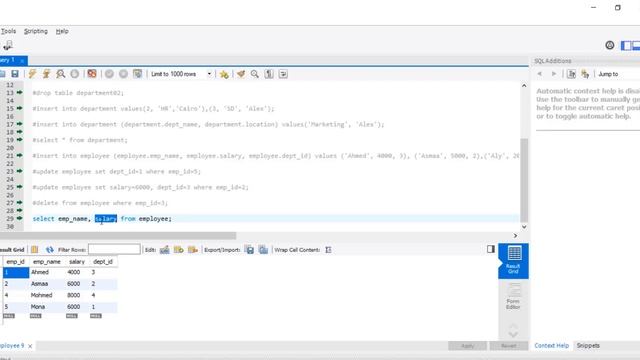The image size is (640, 360).
Task: Click editor scrollbar down arrow
Action: (x=524, y=227)
